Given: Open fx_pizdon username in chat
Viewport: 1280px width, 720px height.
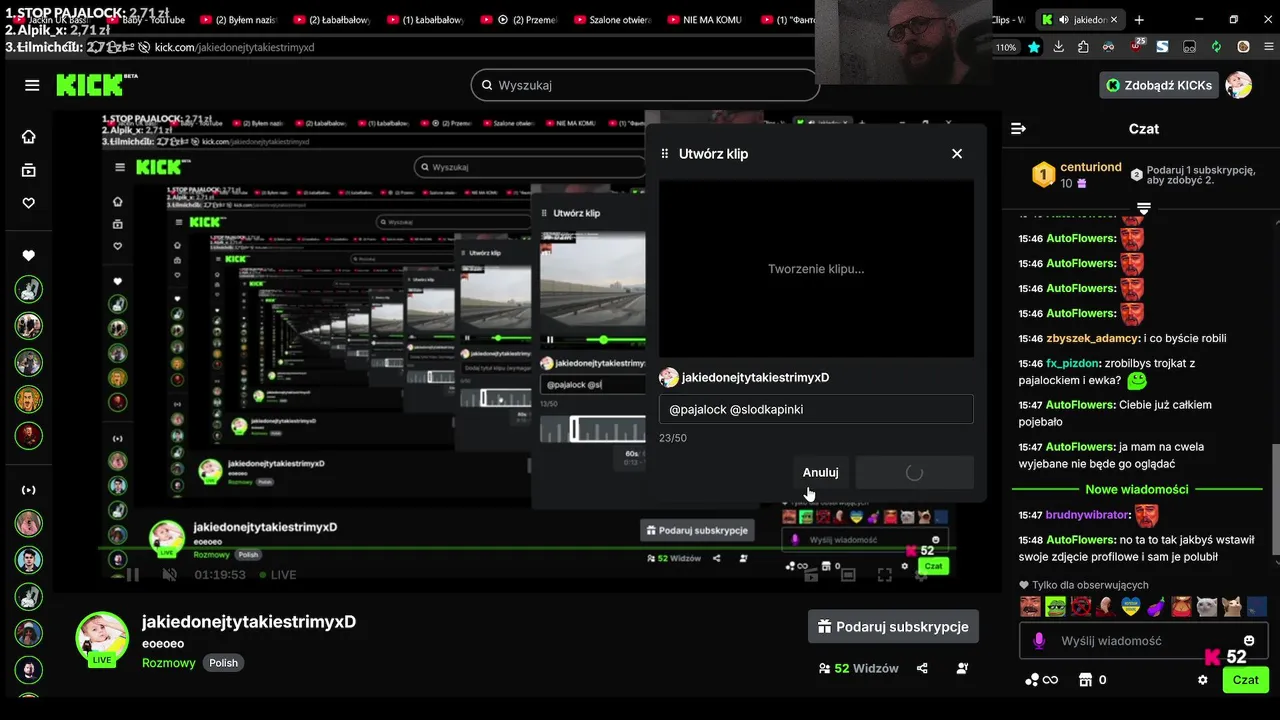Looking at the screenshot, I should [x=1073, y=363].
